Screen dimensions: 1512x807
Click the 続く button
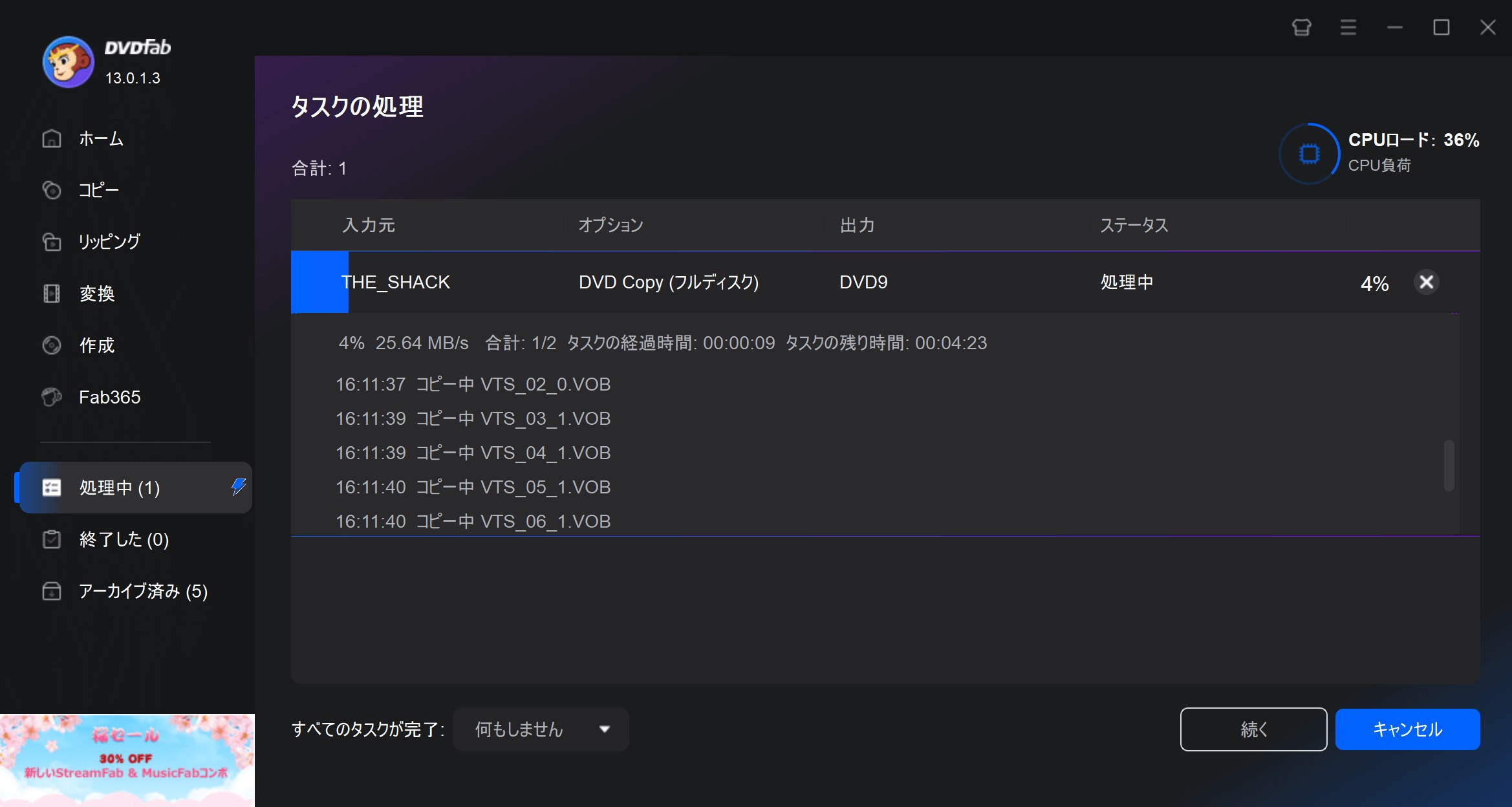1253,729
